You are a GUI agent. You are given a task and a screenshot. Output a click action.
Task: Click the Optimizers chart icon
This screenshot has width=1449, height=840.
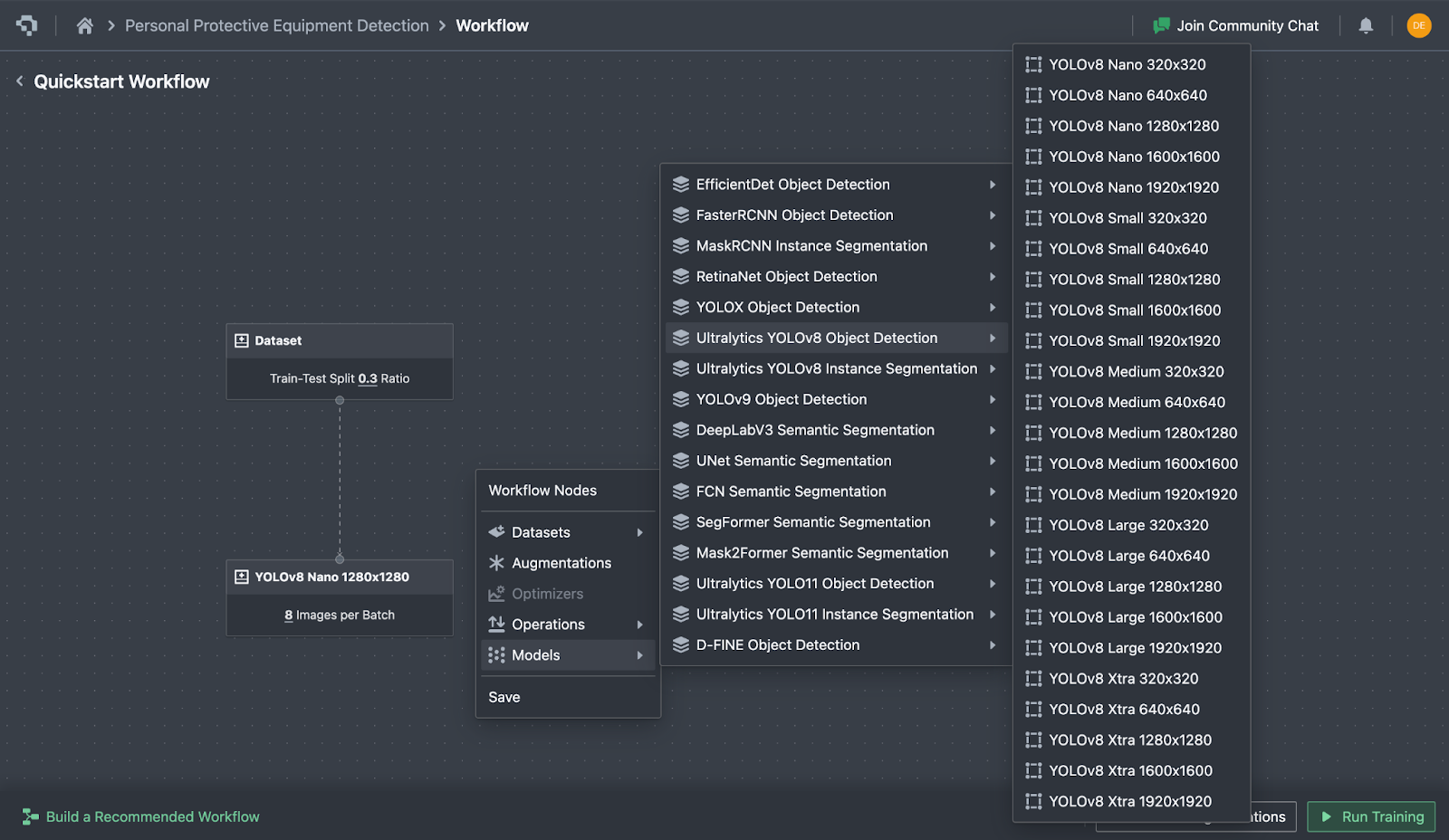point(496,594)
